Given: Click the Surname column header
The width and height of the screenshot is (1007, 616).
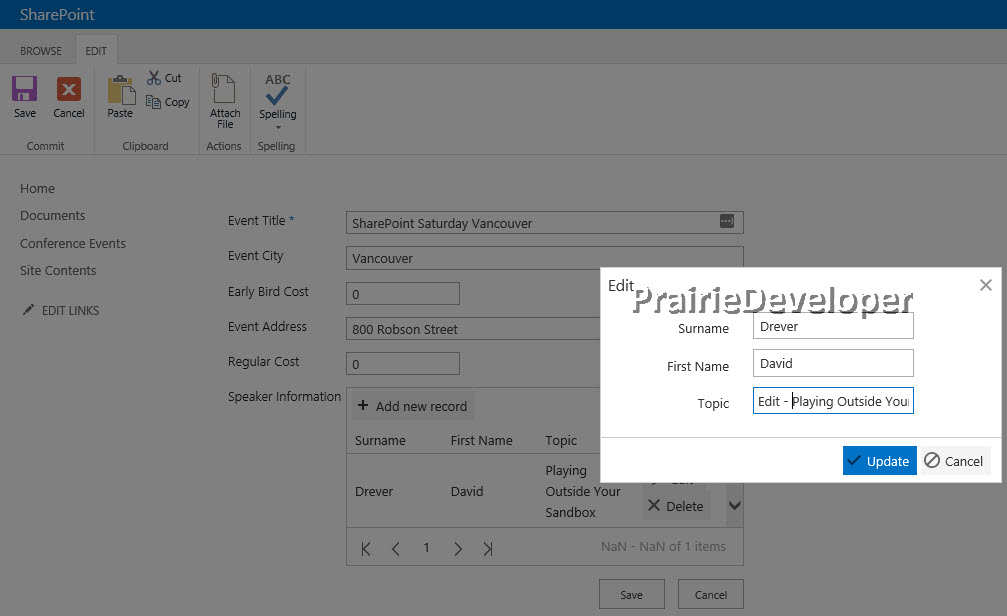Looking at the screenshot, I should point(380,440).
